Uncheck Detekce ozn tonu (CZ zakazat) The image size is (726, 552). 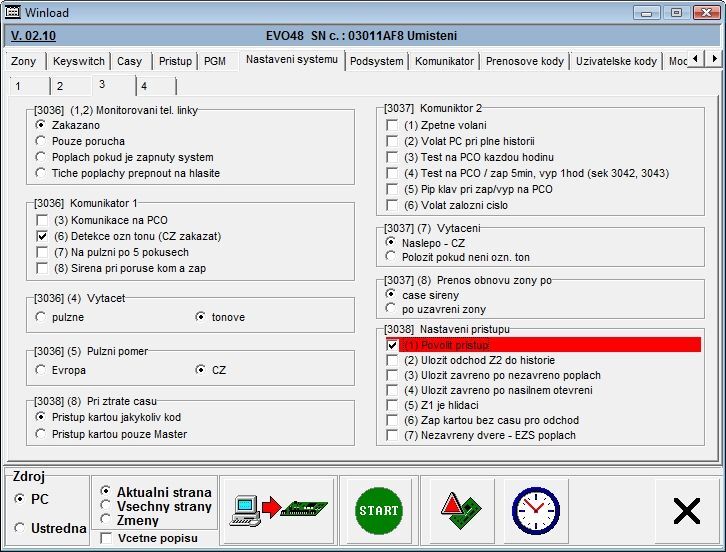click(x=42, y=236)
